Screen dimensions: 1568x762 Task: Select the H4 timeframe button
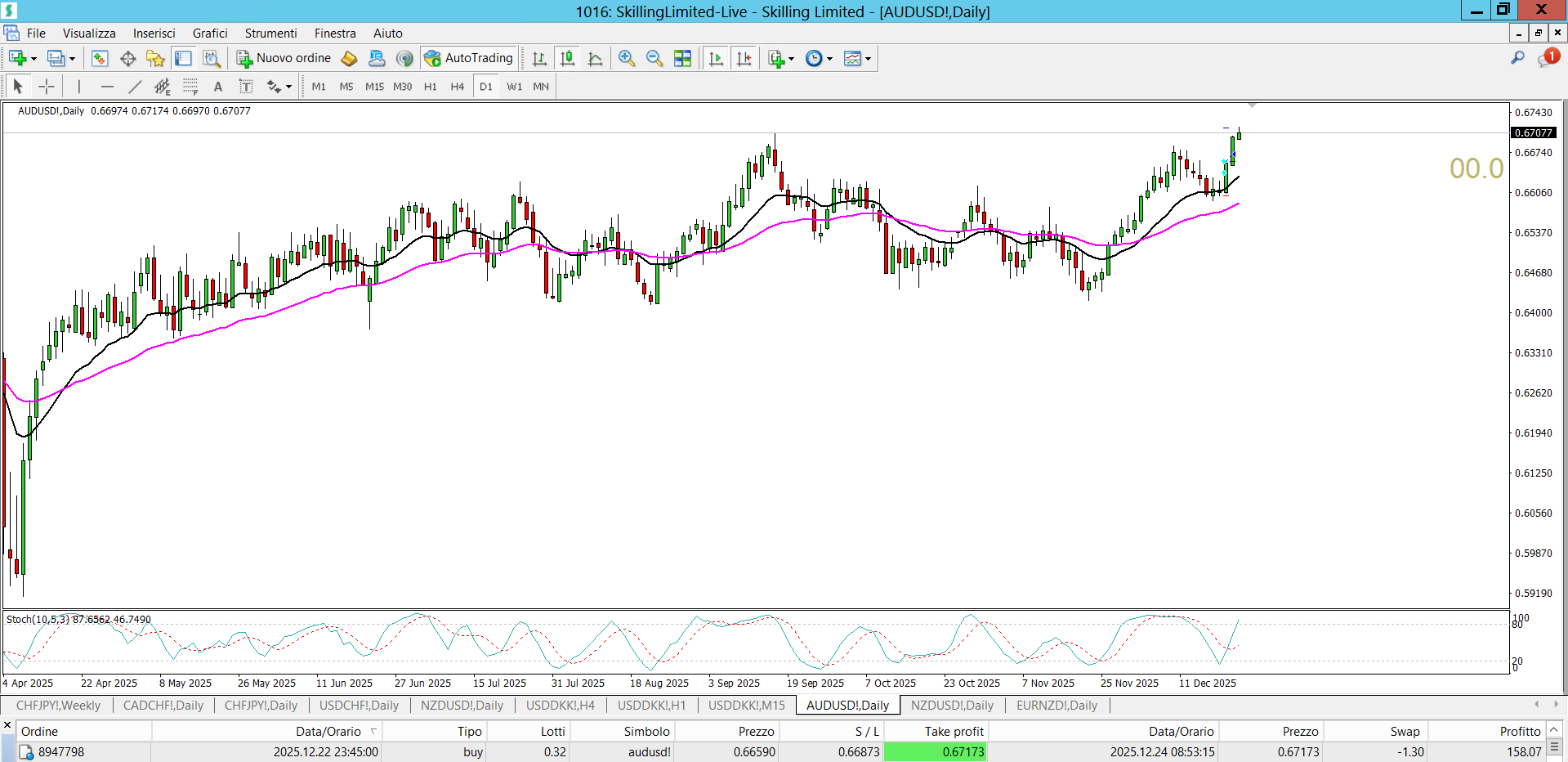pyautogui.click(x=457, y=87)
